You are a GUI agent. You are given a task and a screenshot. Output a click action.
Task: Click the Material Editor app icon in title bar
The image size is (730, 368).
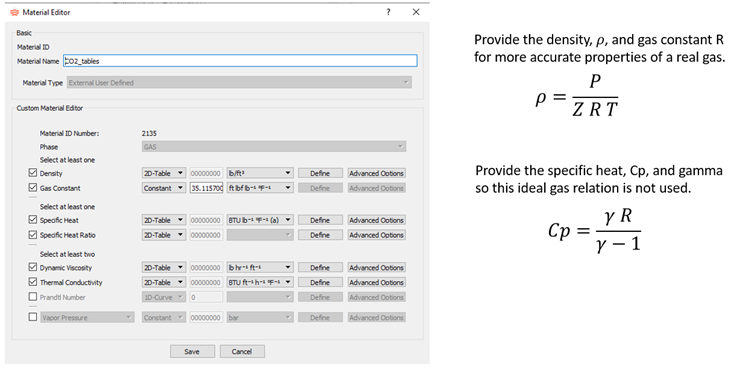[14, 13]
